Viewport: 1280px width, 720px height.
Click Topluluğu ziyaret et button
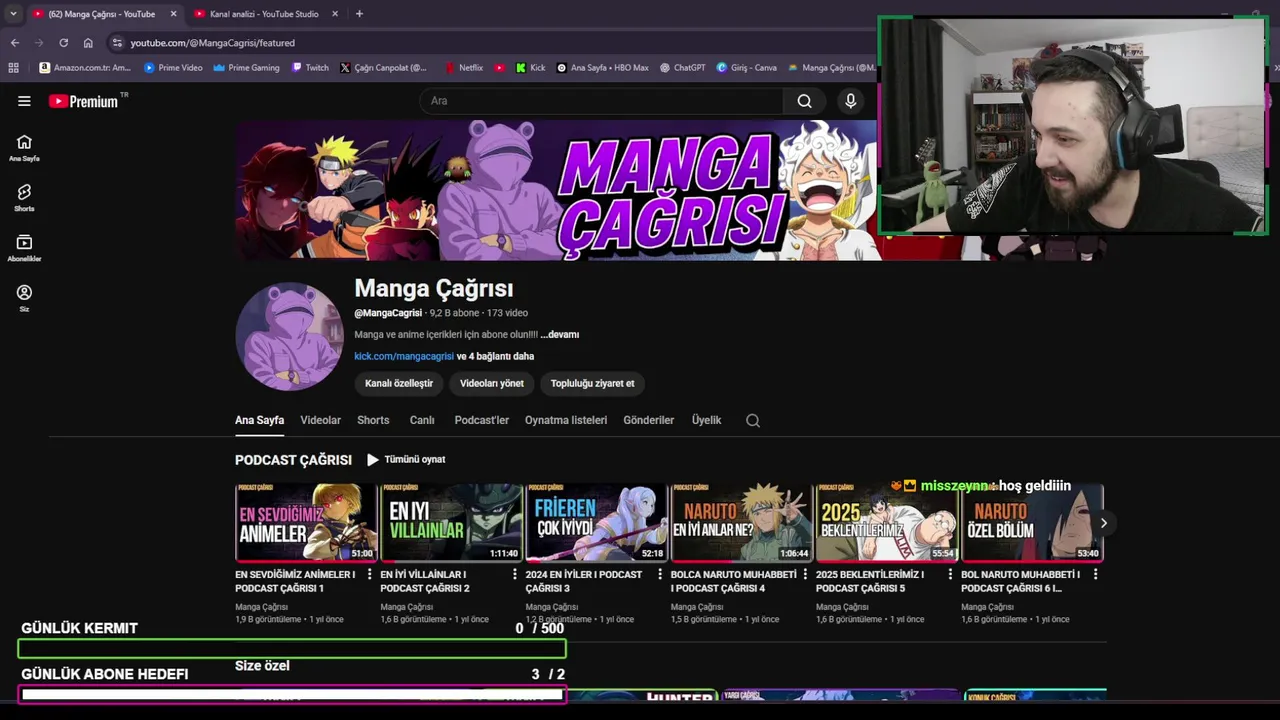coord(592,383)
